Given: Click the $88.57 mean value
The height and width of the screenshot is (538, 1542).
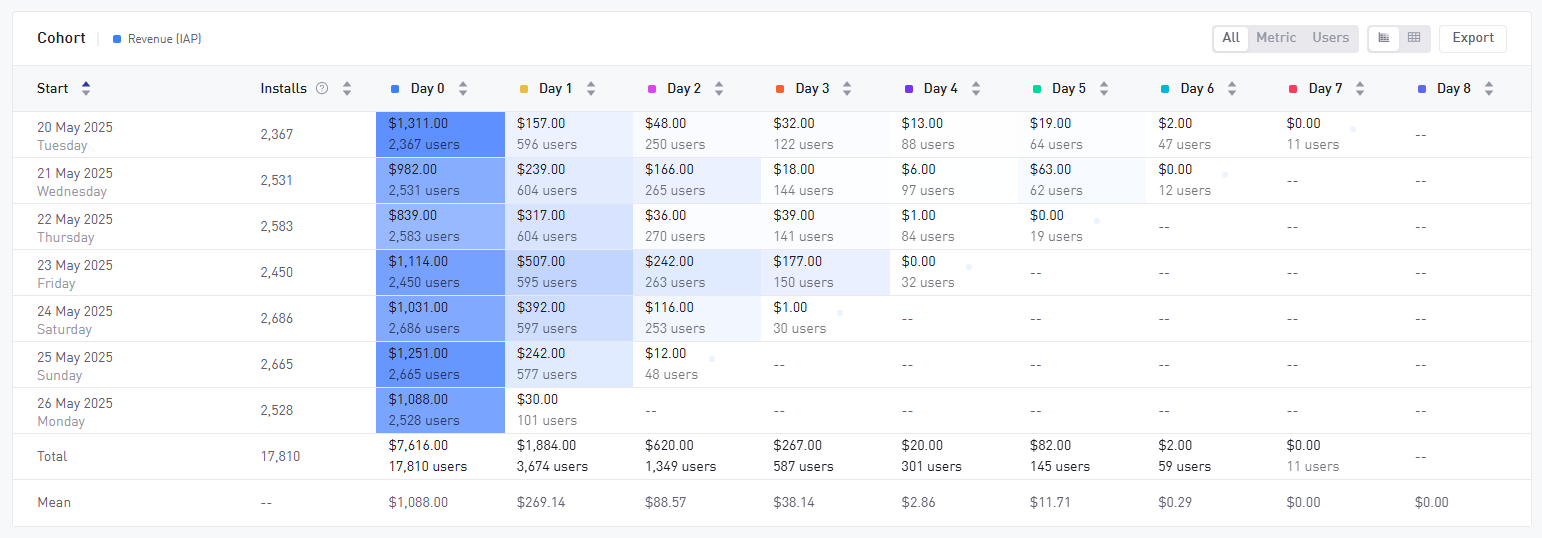Looking at the screenshot, I should [666, 502].
